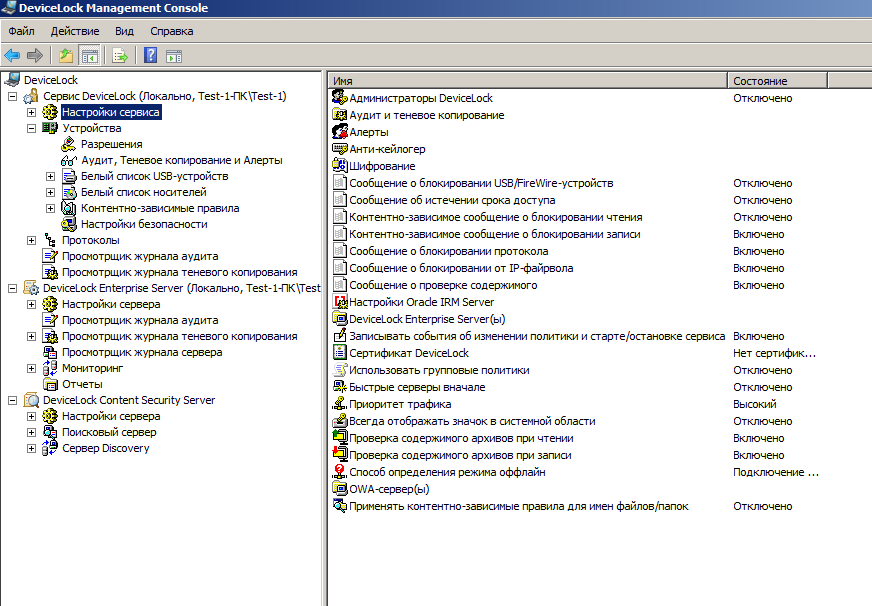Click the Разрешения tree node icon
Image resolution: width=872 pixels, height=606 pixels.
point(68,144)
